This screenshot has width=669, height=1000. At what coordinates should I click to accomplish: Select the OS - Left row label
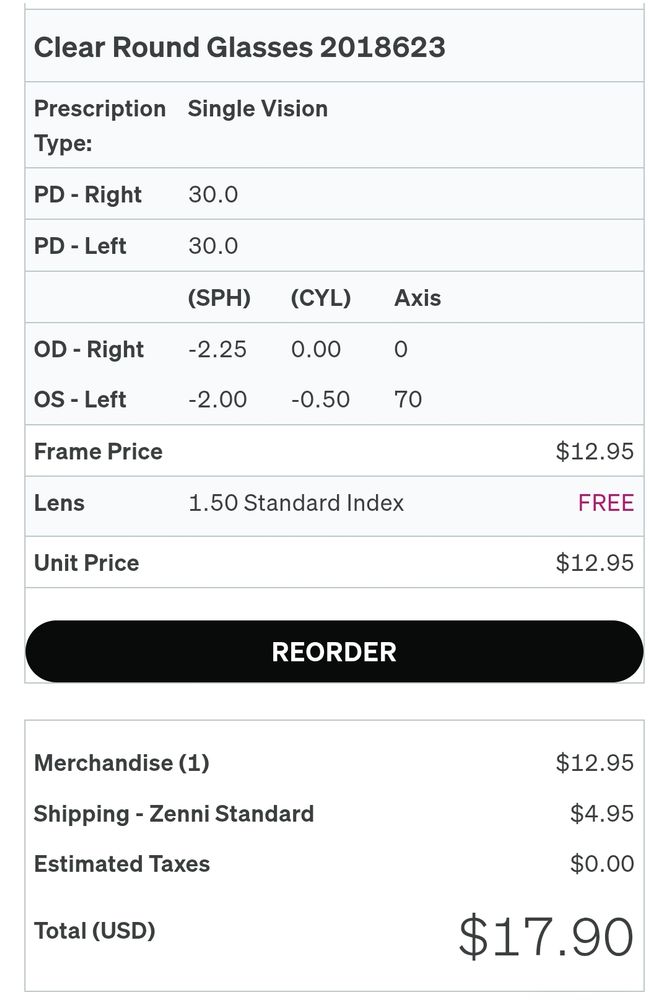[80, 400]
